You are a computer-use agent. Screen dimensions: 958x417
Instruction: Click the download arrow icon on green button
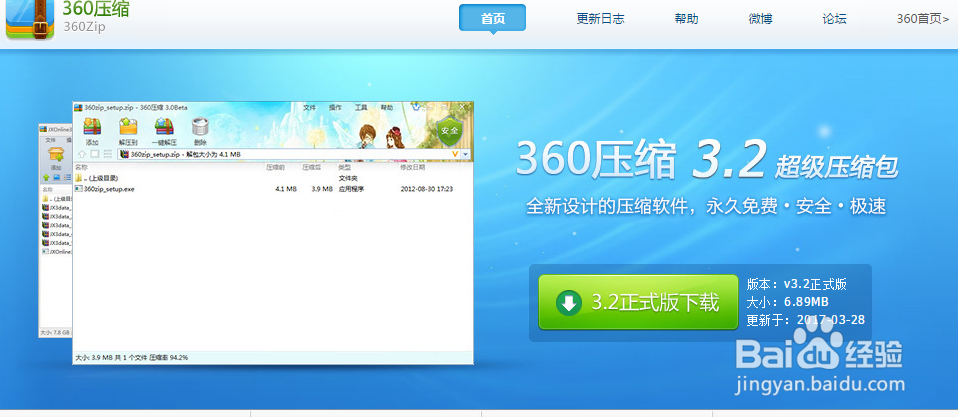(x=569, y=303)
